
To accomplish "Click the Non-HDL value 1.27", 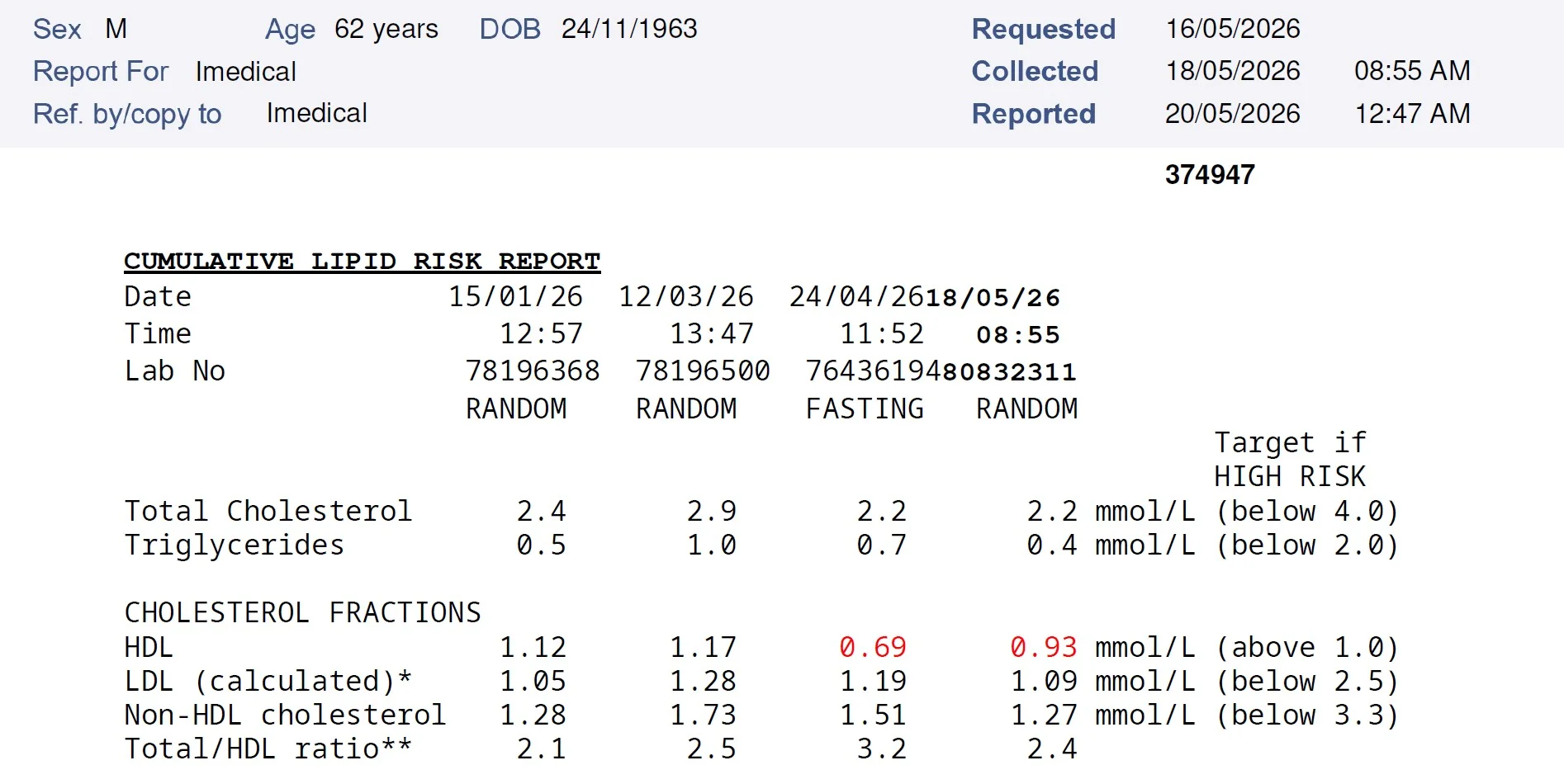I will (x=1044, y=716).
